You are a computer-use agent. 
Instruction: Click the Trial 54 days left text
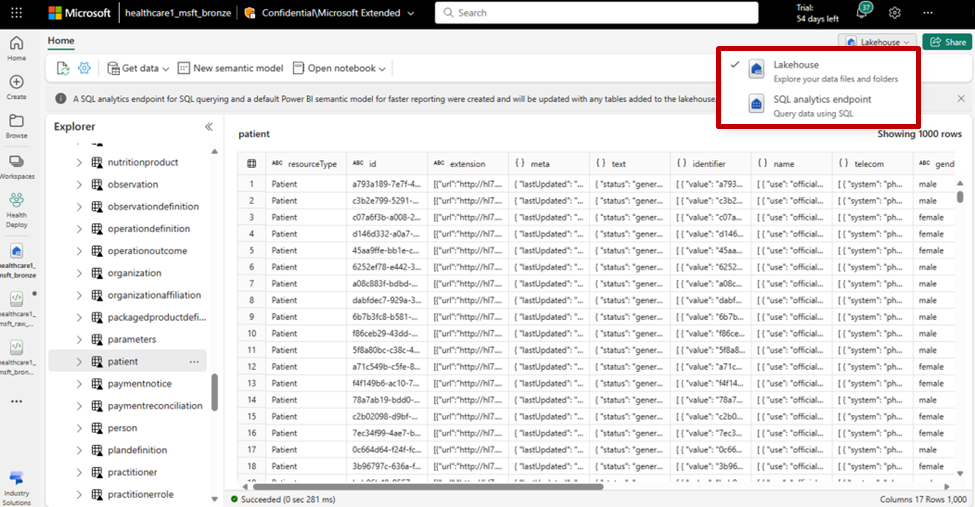pos(817,13)
